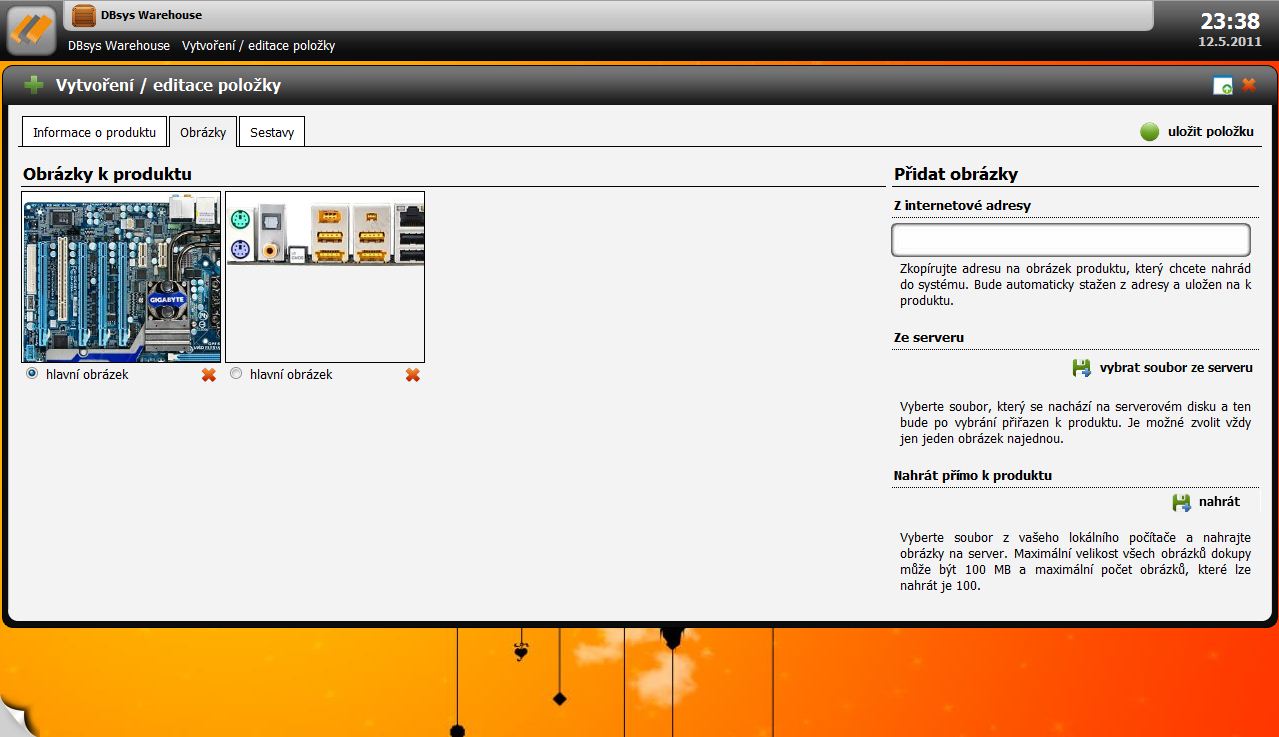Switch to Informace o produktu tab
Image resolution: width=1279 pixels, height=737 pixels.
(94, 132)
